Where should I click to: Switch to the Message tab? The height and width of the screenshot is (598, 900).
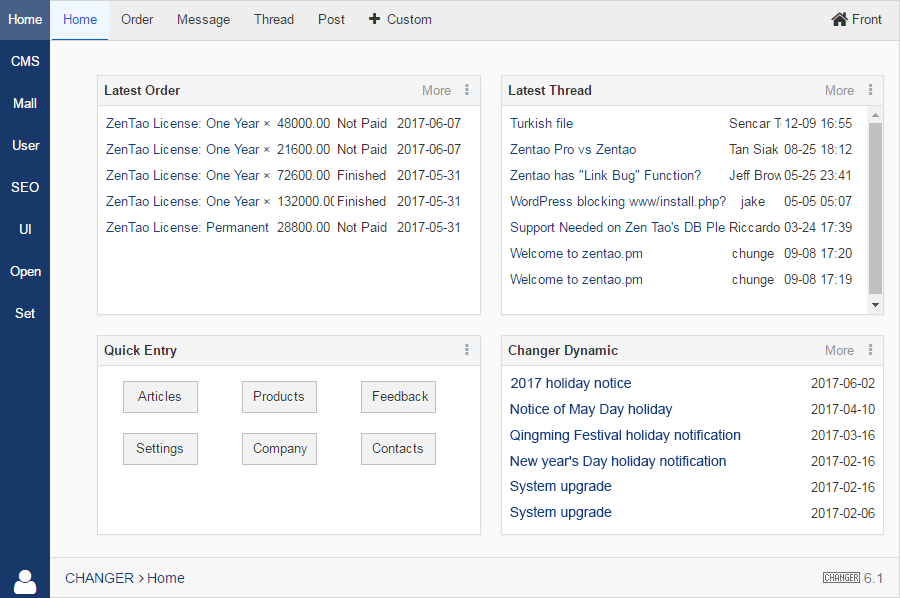tap(203, 20)
